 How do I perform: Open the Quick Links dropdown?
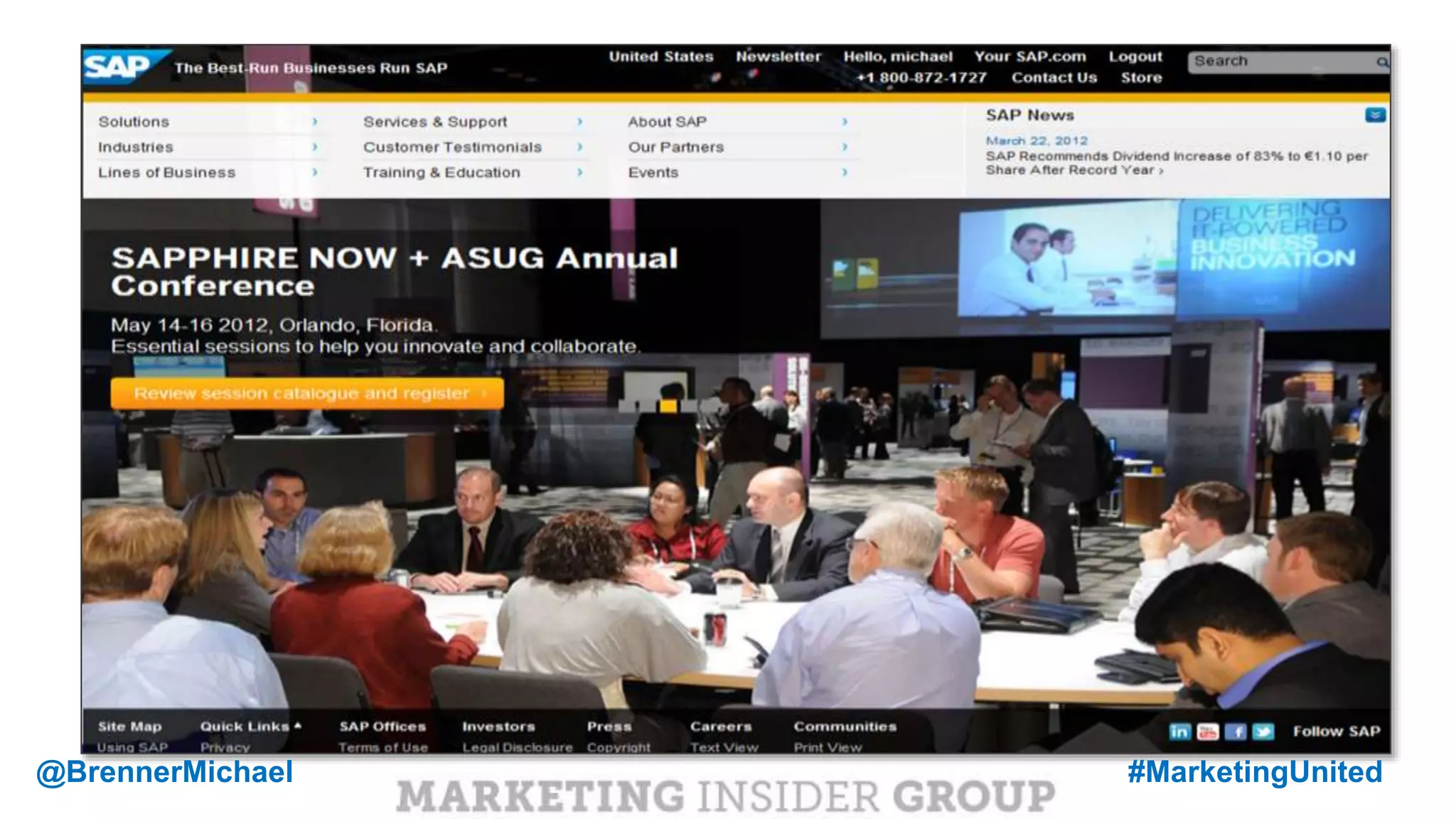pyautogui.click(x=250, y=727)
